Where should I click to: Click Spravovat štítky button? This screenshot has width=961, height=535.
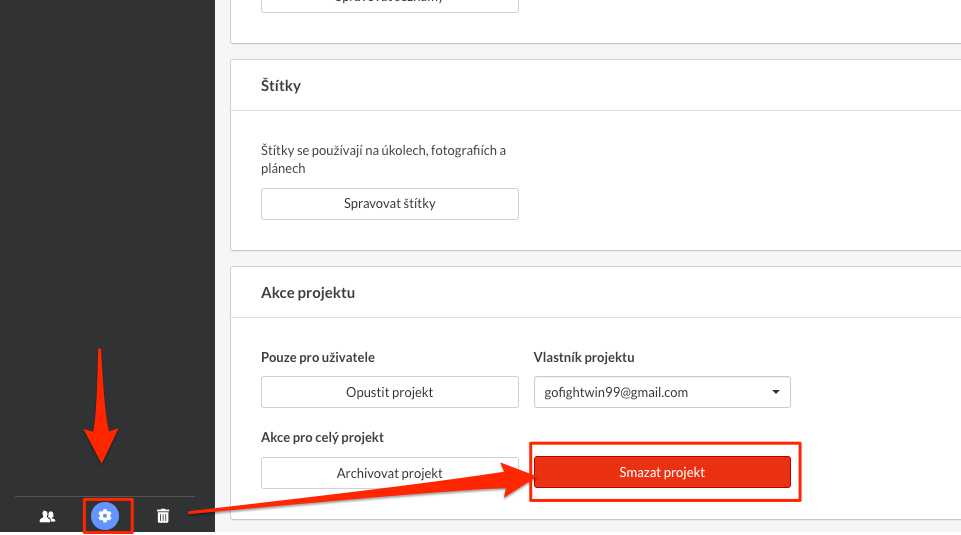click(x=390, y=203)
